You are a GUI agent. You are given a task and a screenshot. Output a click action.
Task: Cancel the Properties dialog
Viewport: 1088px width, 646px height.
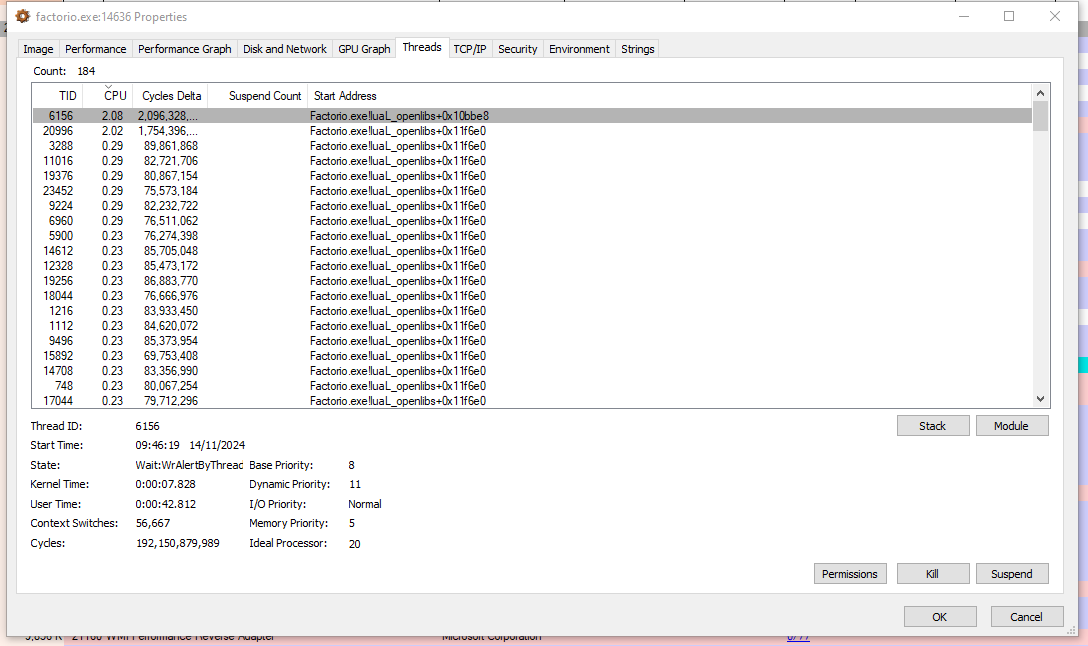[x=1026, y=617]
